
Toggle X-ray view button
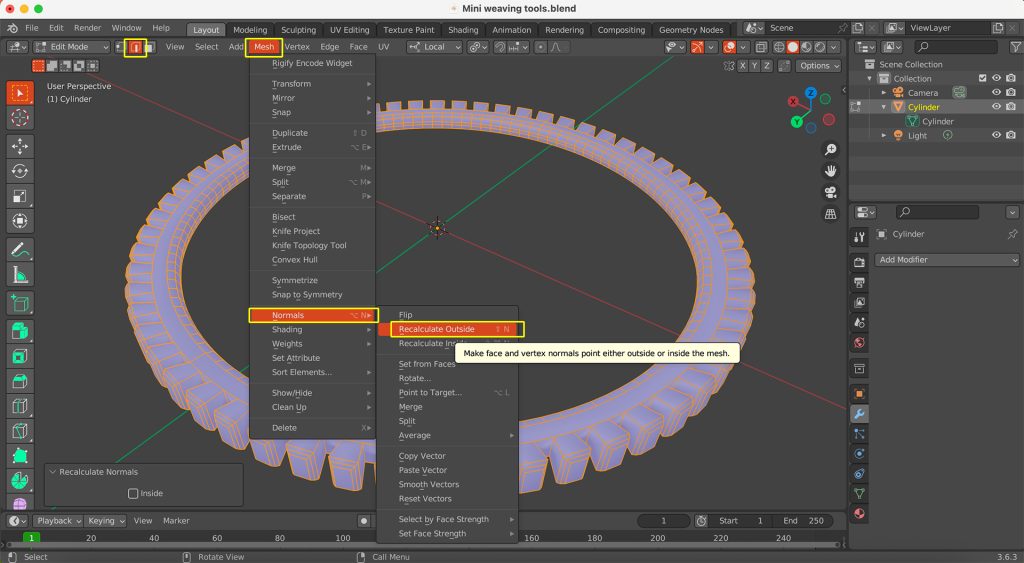[x=761, y=47]
